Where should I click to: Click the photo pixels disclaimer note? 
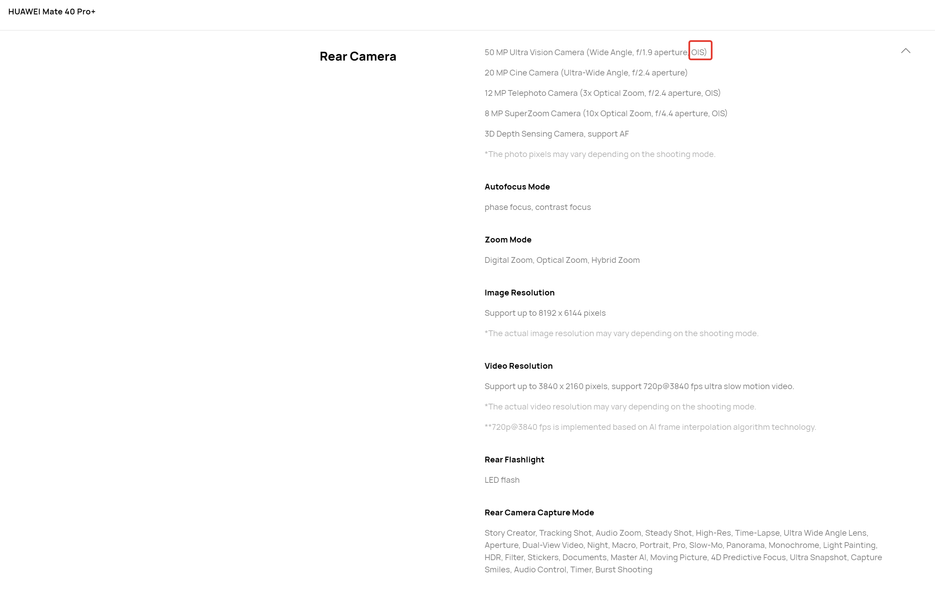tap(600, 154)
